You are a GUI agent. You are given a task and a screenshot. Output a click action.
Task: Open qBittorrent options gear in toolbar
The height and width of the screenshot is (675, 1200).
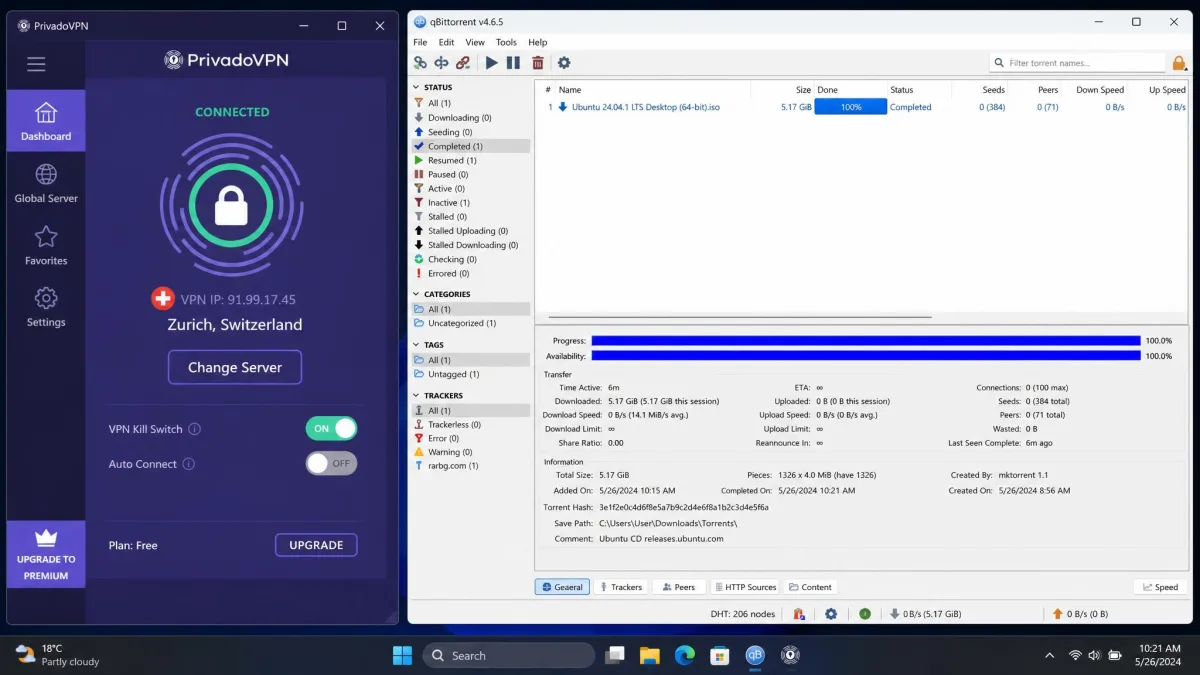tap(564, 62)
